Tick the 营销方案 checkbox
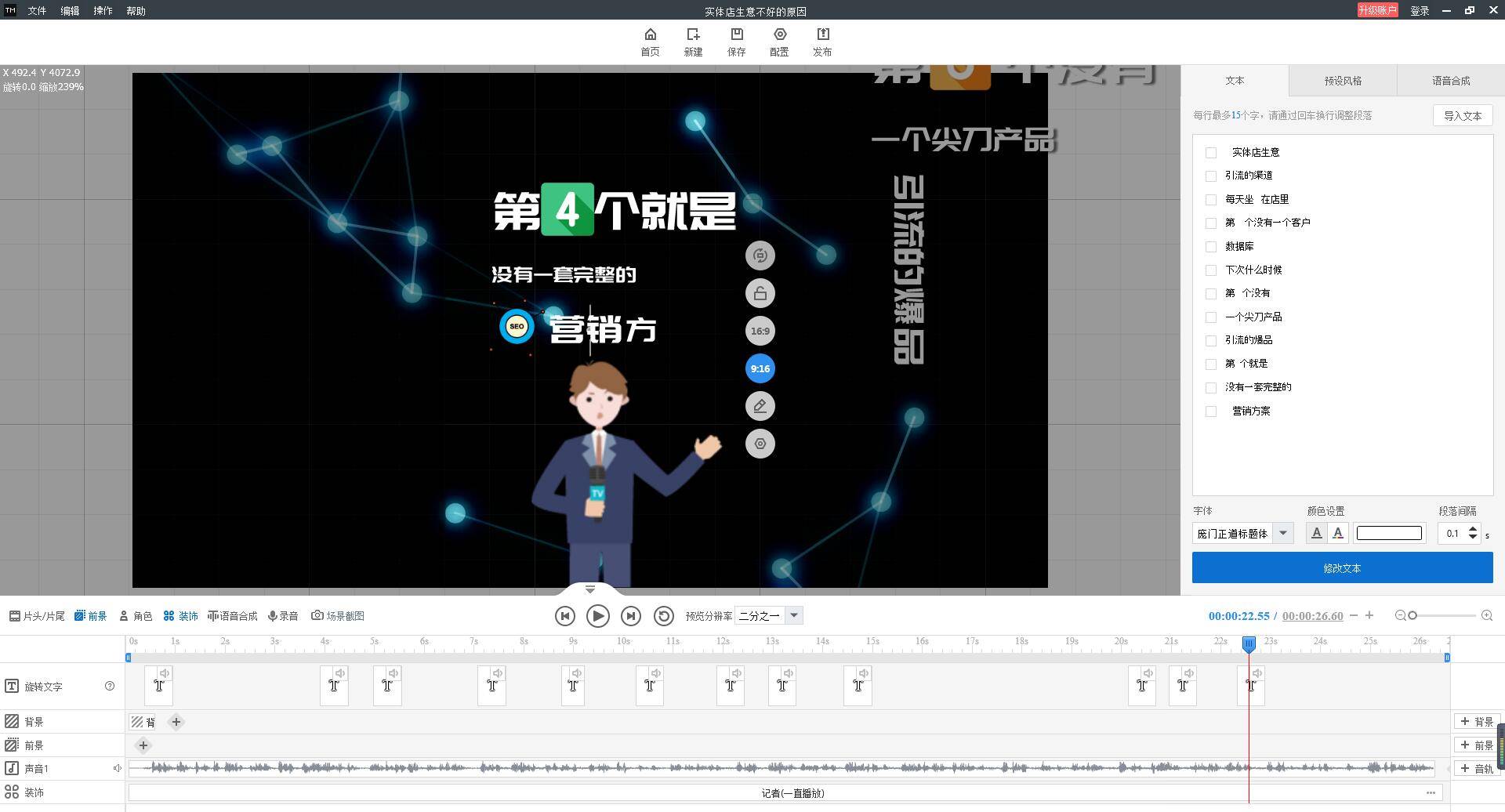 tap(1211, 411)
